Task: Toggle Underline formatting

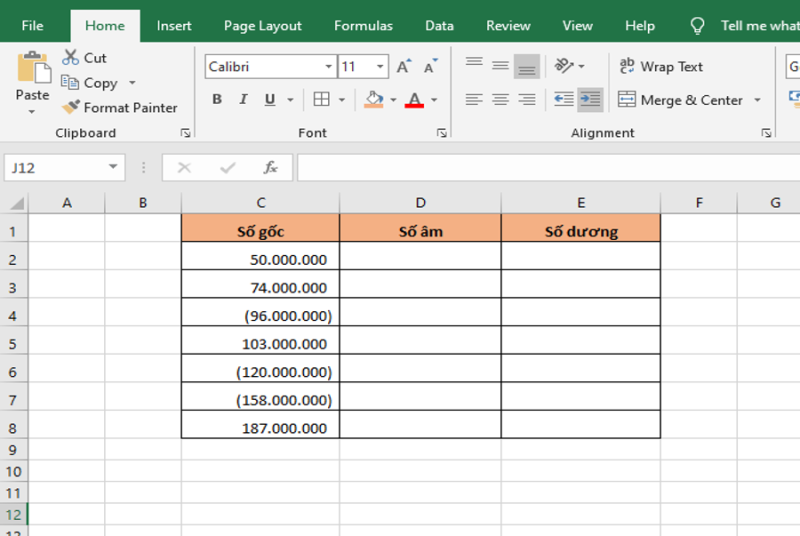Action: [270, 99]
